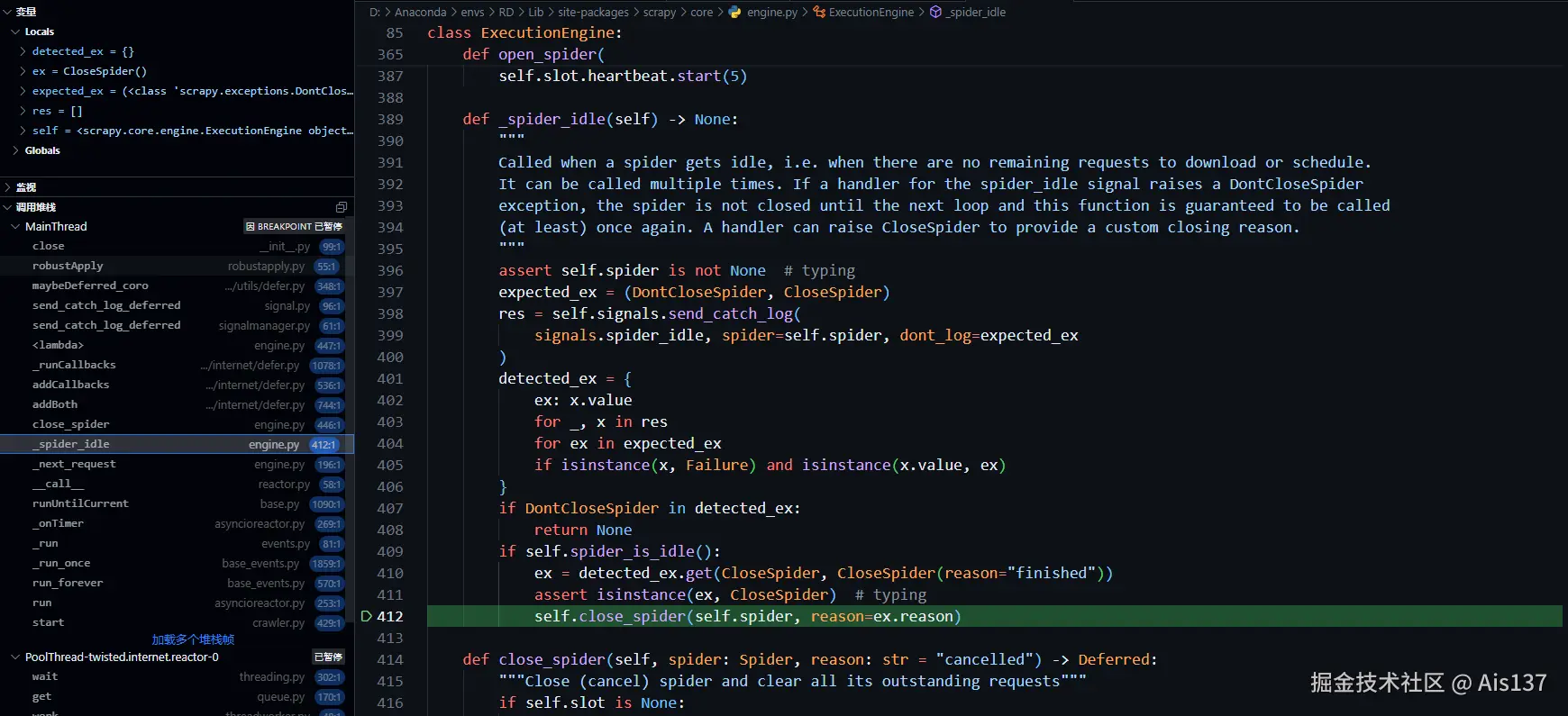
Task: Expand the ex = CloseSpider() variable
Action: [x=23, y=71]
